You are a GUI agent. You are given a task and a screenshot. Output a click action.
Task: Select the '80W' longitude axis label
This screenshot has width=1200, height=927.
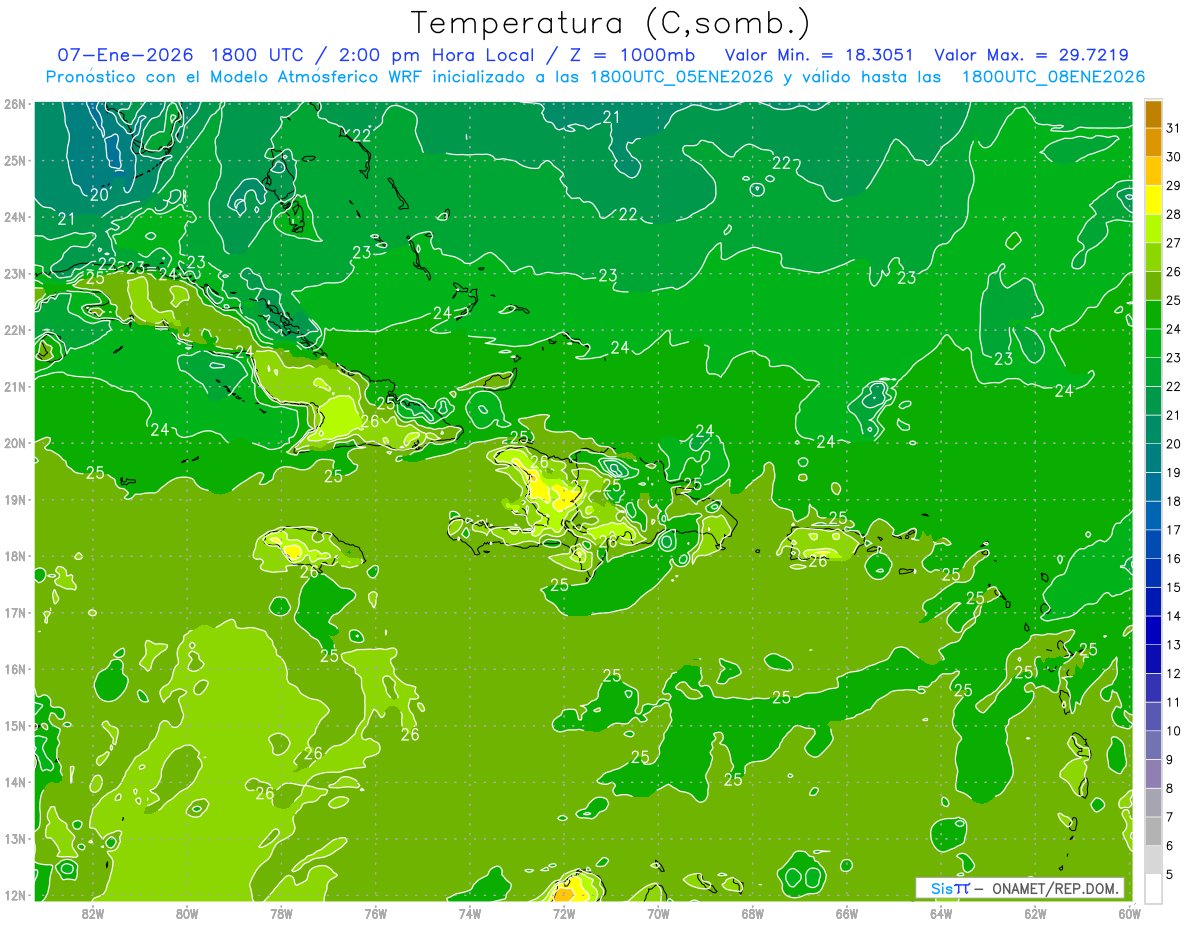click(x=187, y=913)
